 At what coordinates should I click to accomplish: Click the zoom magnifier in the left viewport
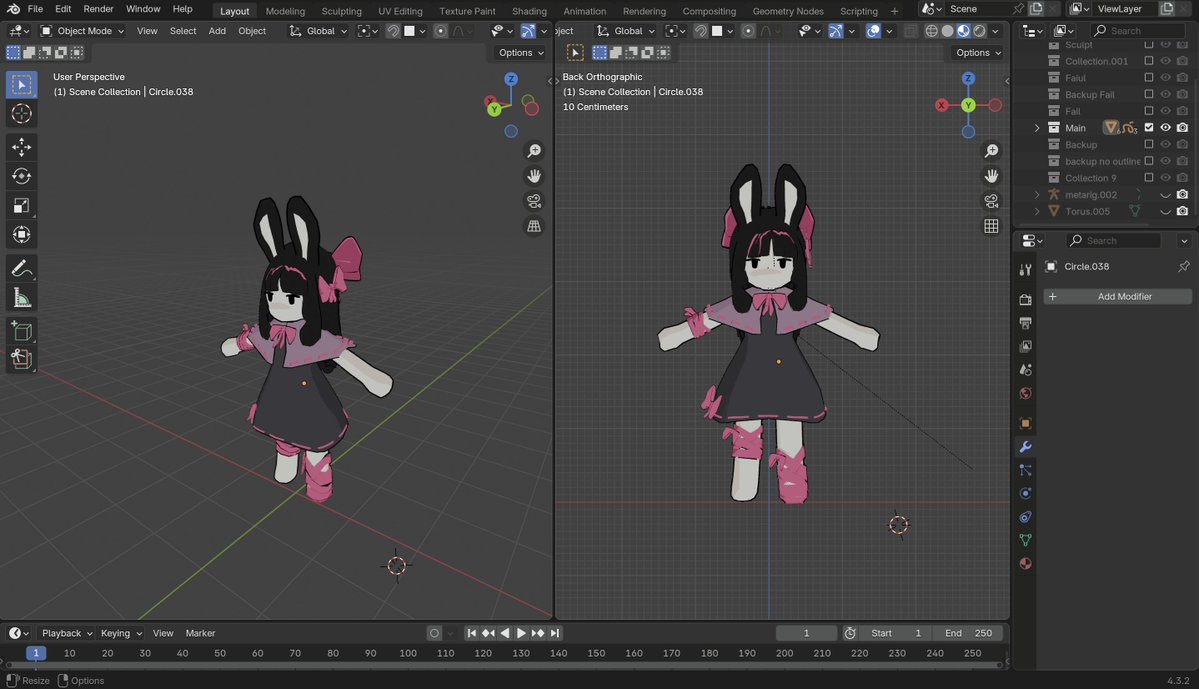(534, 151)
